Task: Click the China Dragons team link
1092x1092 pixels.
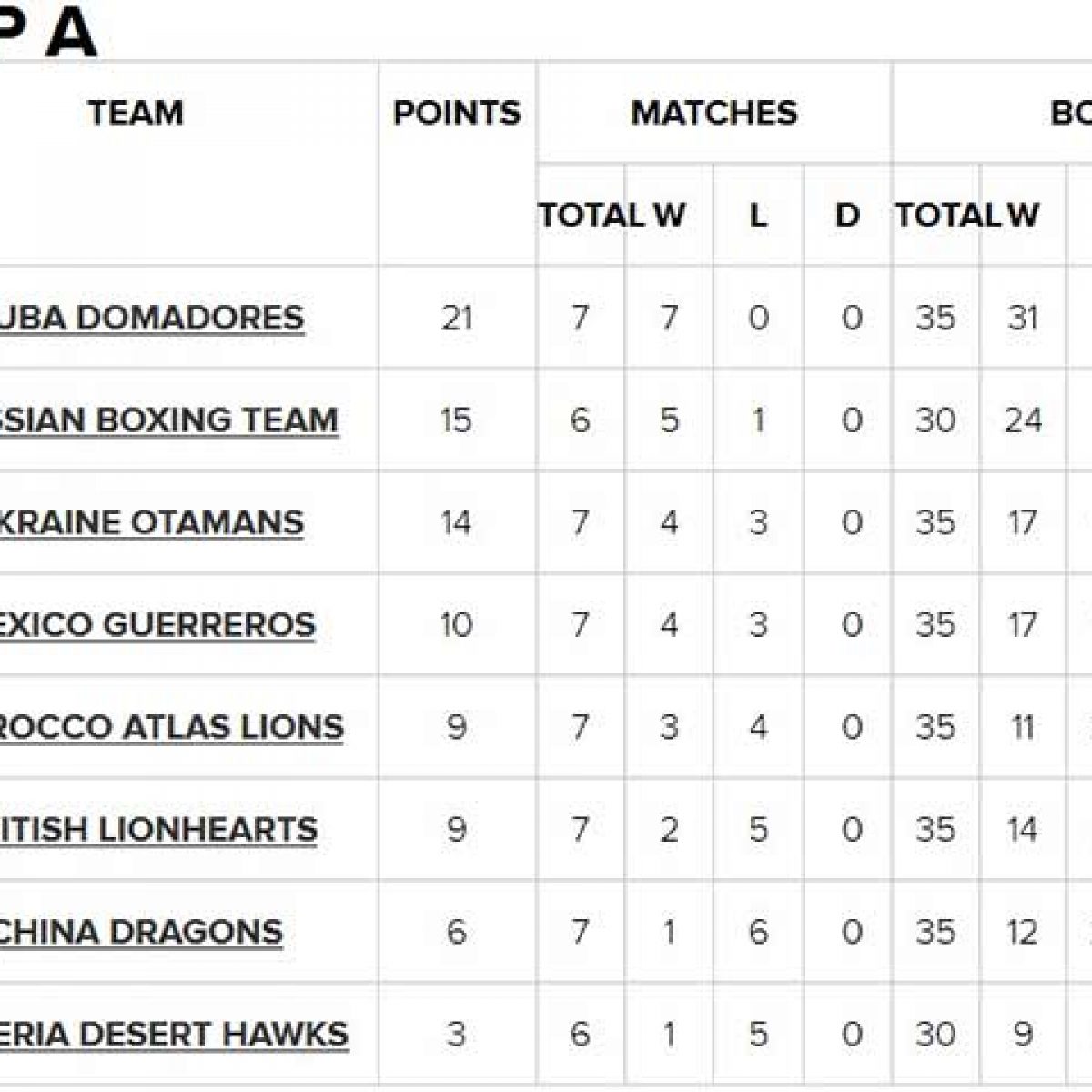Action: tap(141, 932)
